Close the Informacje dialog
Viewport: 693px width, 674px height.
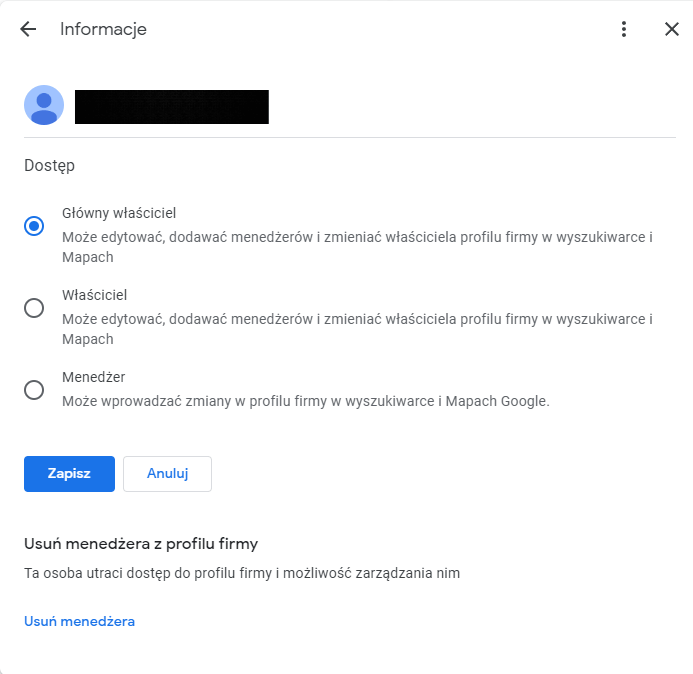(672, 29)
